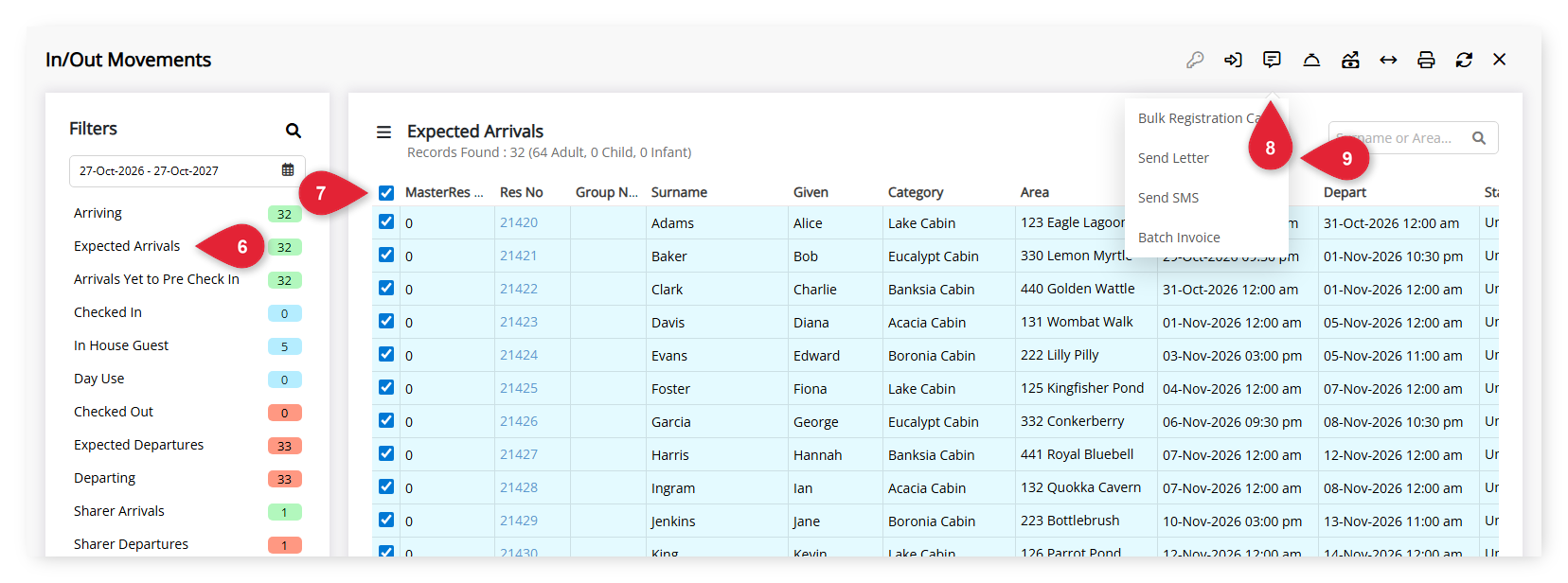
Task: Uncheck the checkbox for Ingram row
Action: pos(386,486)
